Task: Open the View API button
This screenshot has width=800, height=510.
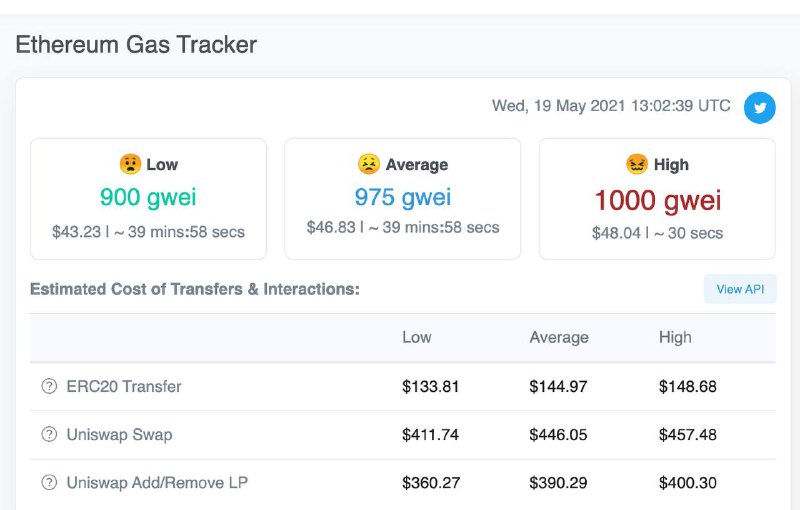Action: (740, 289)
